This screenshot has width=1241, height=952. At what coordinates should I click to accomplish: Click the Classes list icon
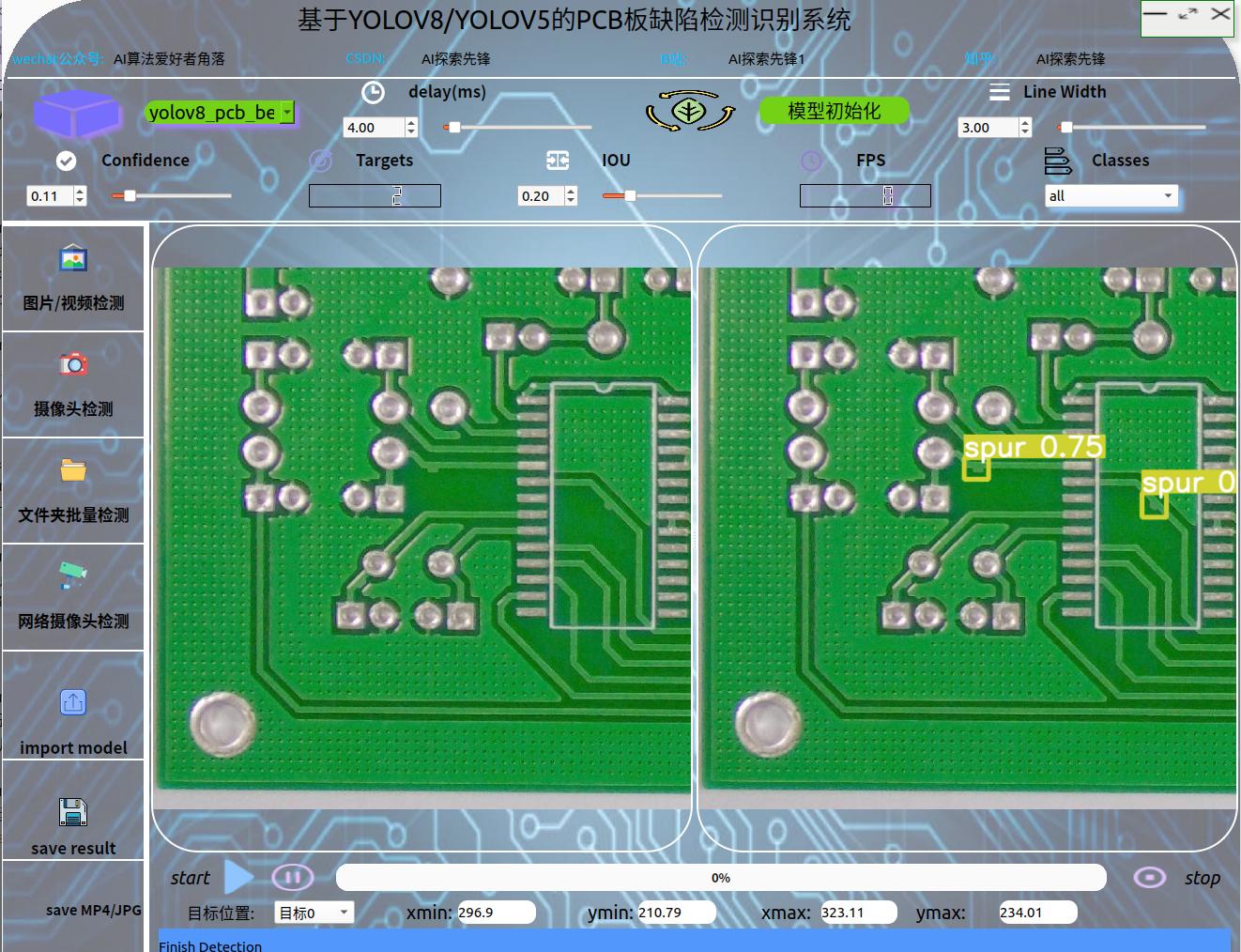(x=1058, y=161)
